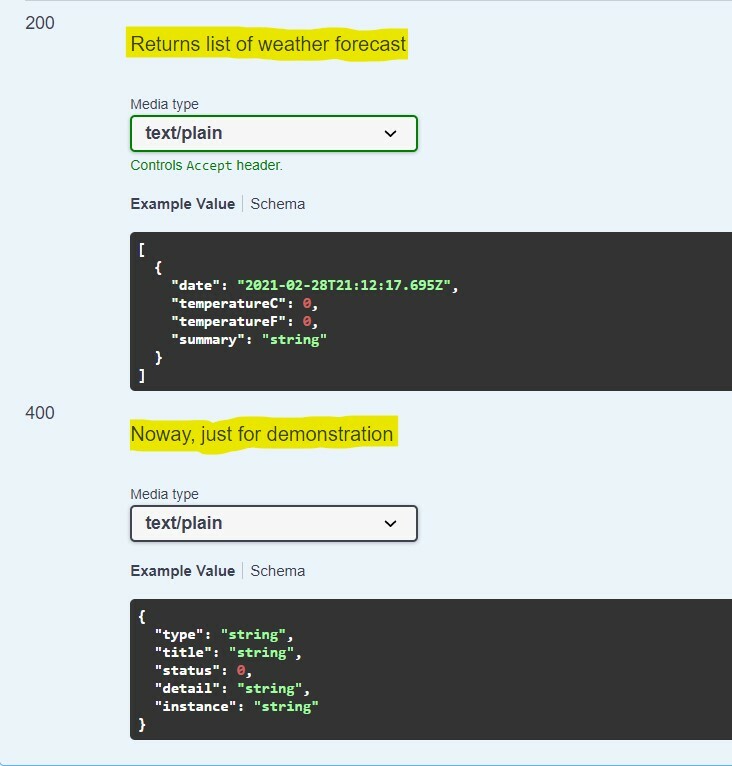The height and width of the screenshot is (766, 732).
Task: Click the "summary" key in 200 example
Action: tap(208, 340)
